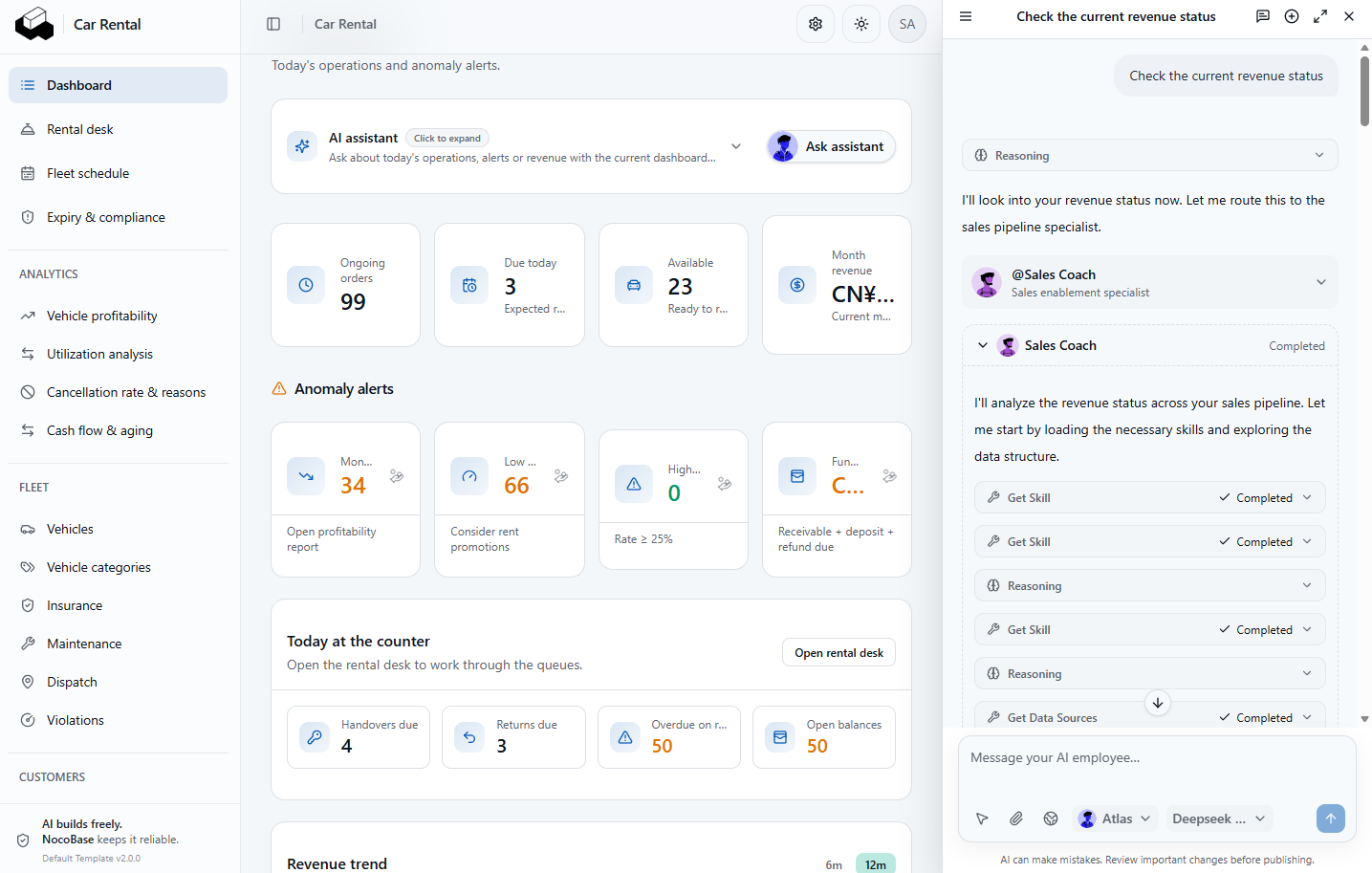Expand the Reasoning step after the second Get Skill
Viewport: 1372px width, 873px height.
pos(1150,585)
